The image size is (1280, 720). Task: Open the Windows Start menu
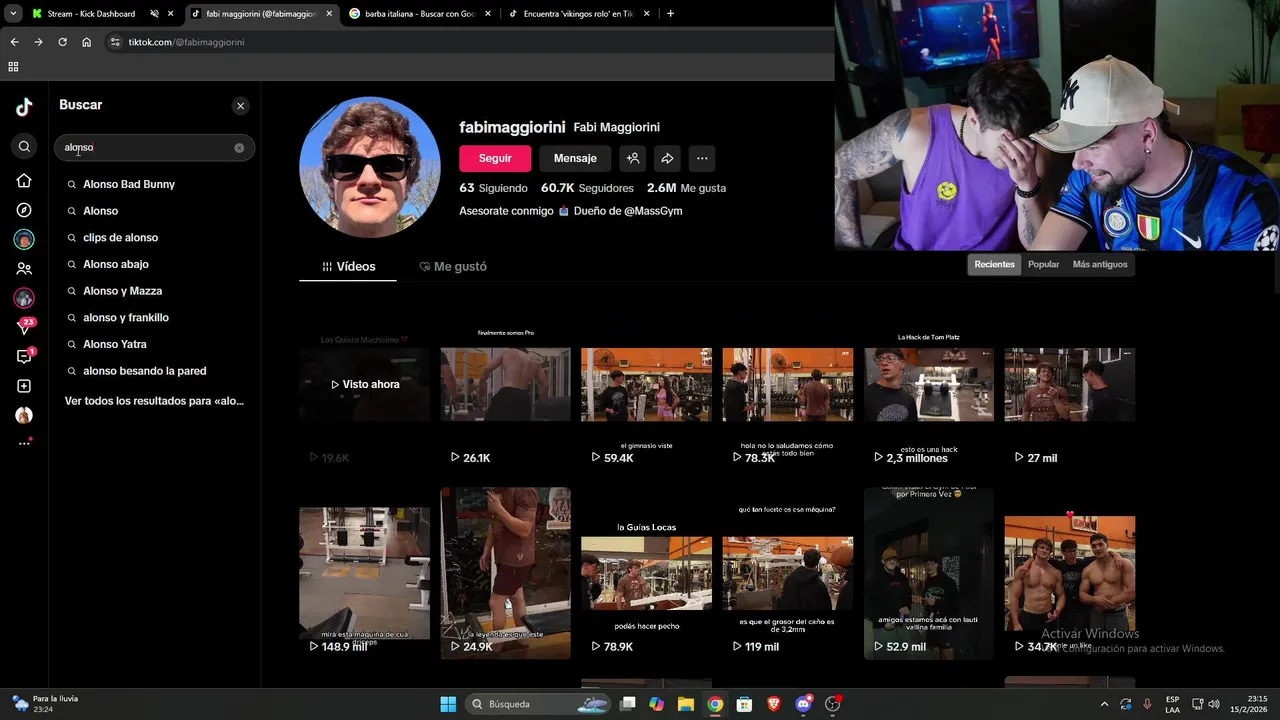[x=448, y=704]
